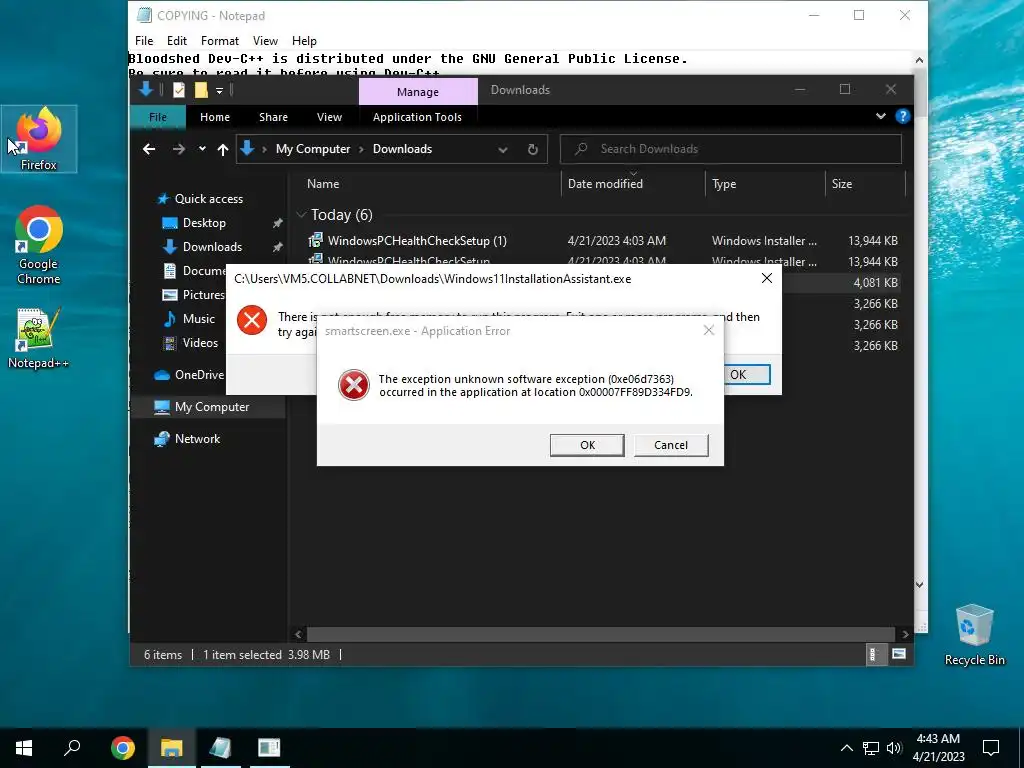
Task: Open the notification center icon
Action: click(991, 748)
